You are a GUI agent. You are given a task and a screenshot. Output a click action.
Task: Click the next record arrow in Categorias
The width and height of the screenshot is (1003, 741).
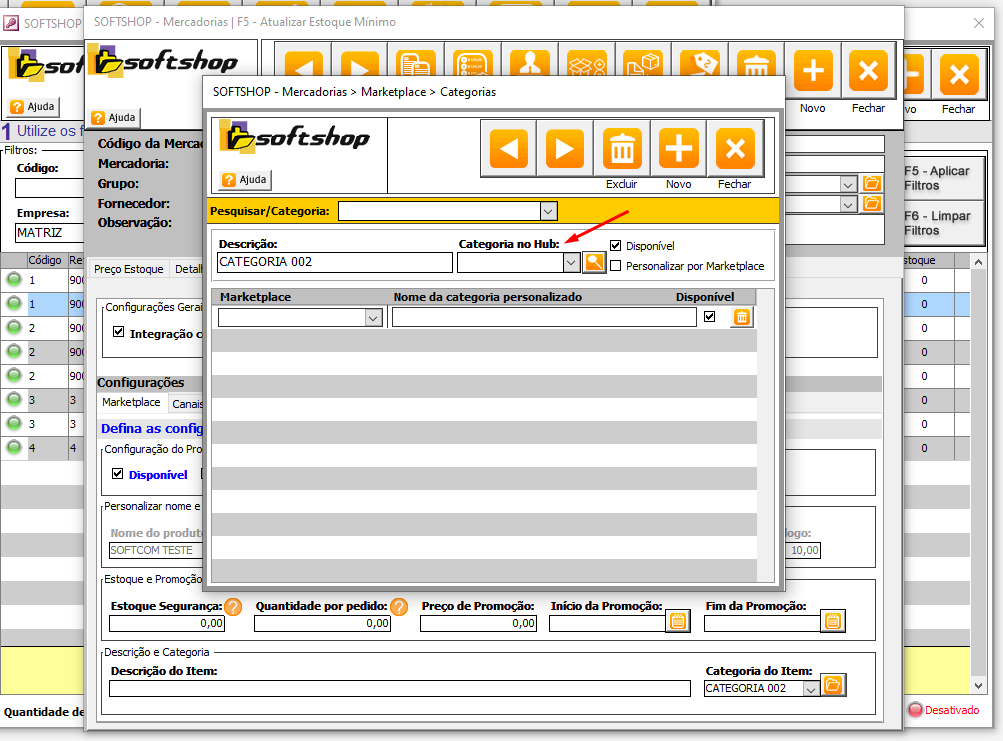point(565,149)
